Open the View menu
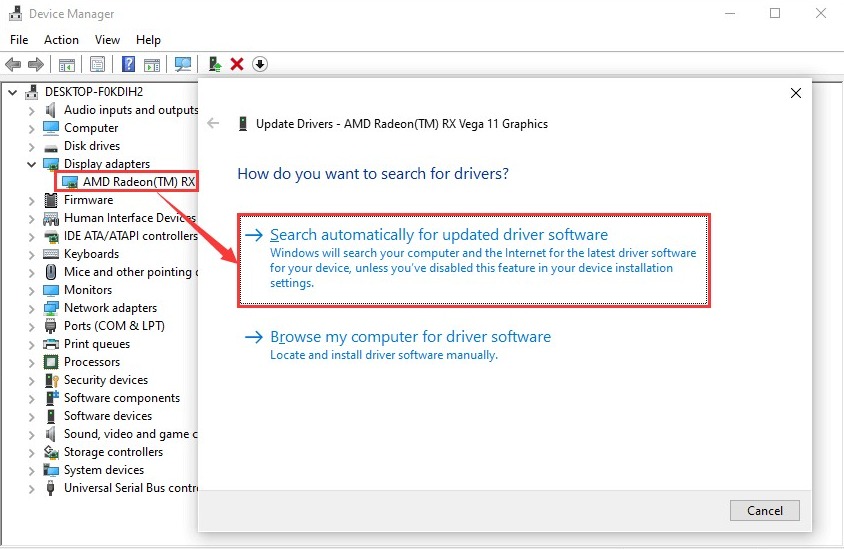The height and width of the screenshot is (549, 844). [x=107, y=40]
